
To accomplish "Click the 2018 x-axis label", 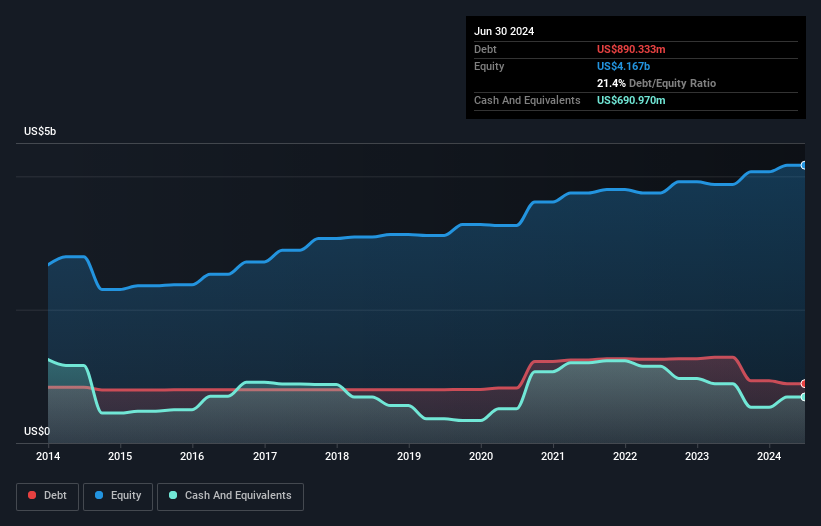I will (337, 456).
